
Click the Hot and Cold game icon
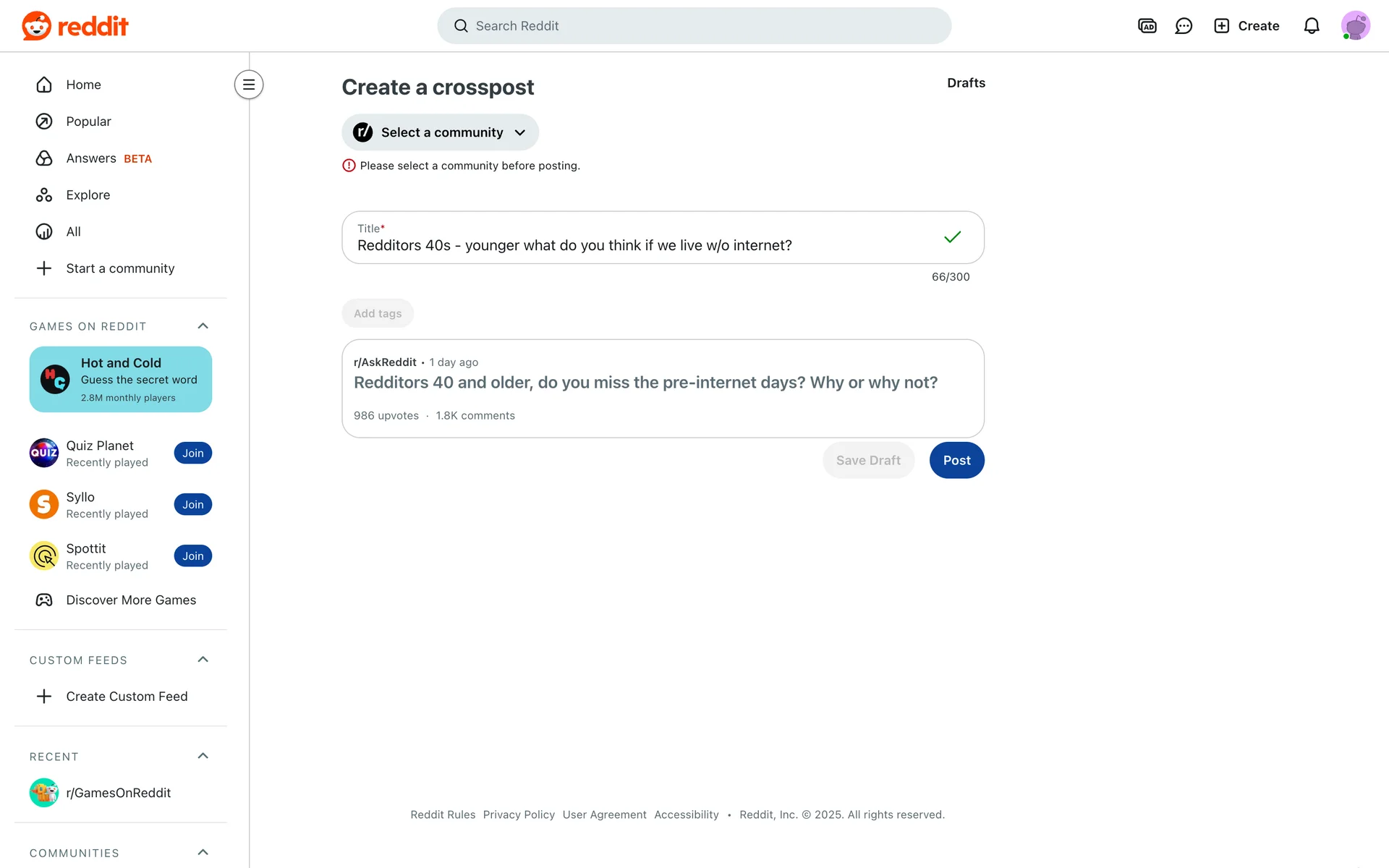[55, 379]
